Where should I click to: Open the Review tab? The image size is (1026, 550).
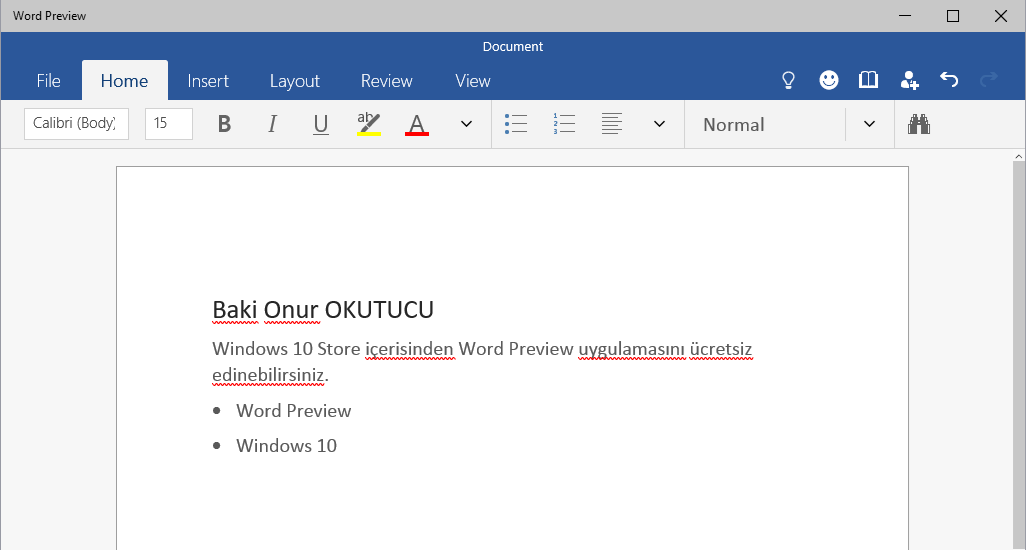click(x=387, y=80)
